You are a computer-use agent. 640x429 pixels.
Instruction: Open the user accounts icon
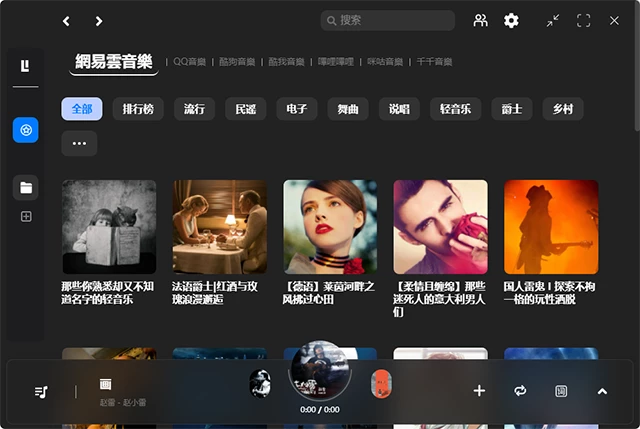point(480,20)
